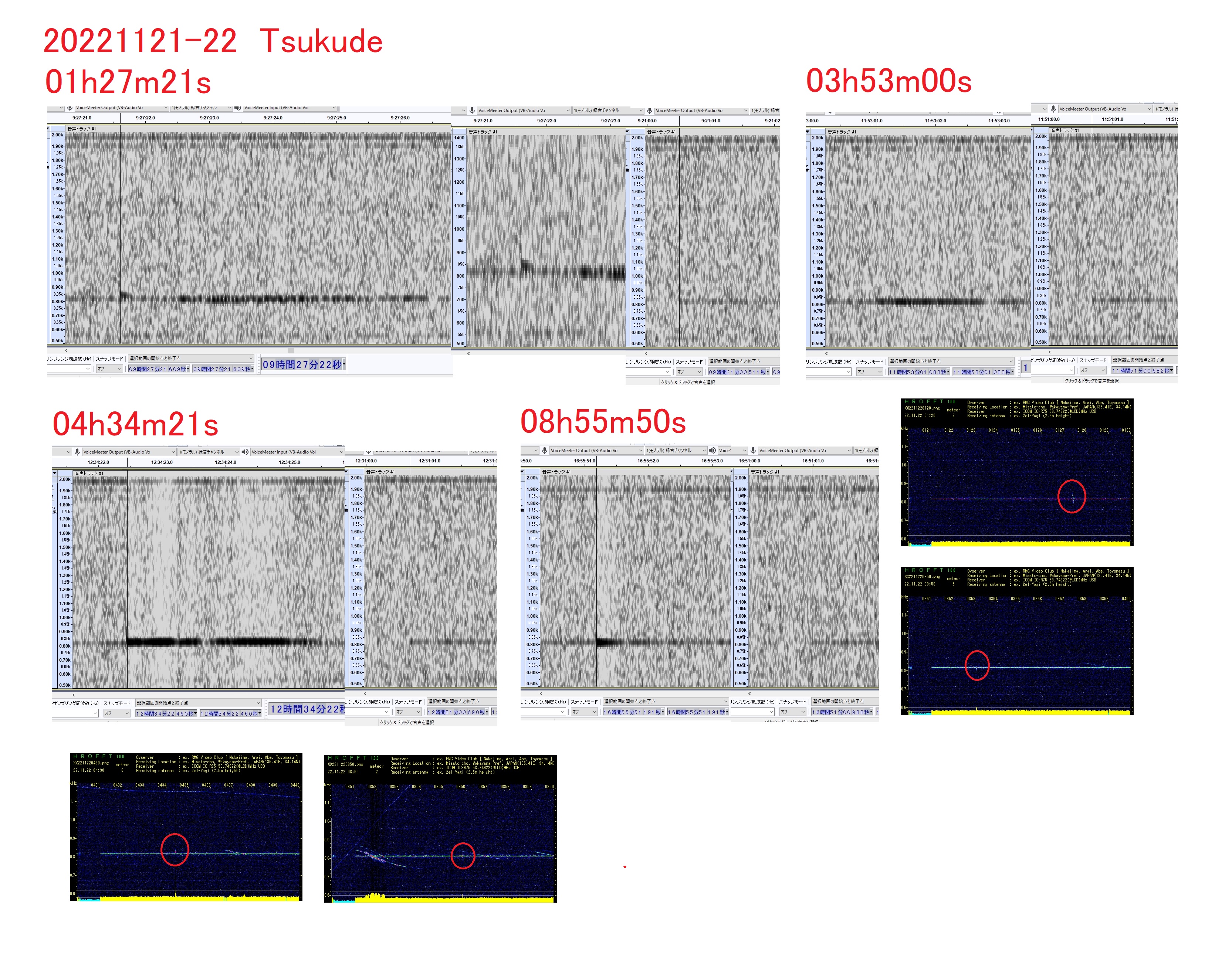Click microphone icon above the 16:51:00.0 ruler
This screenshot has height=964, width=1232.
tap(753, 450)
